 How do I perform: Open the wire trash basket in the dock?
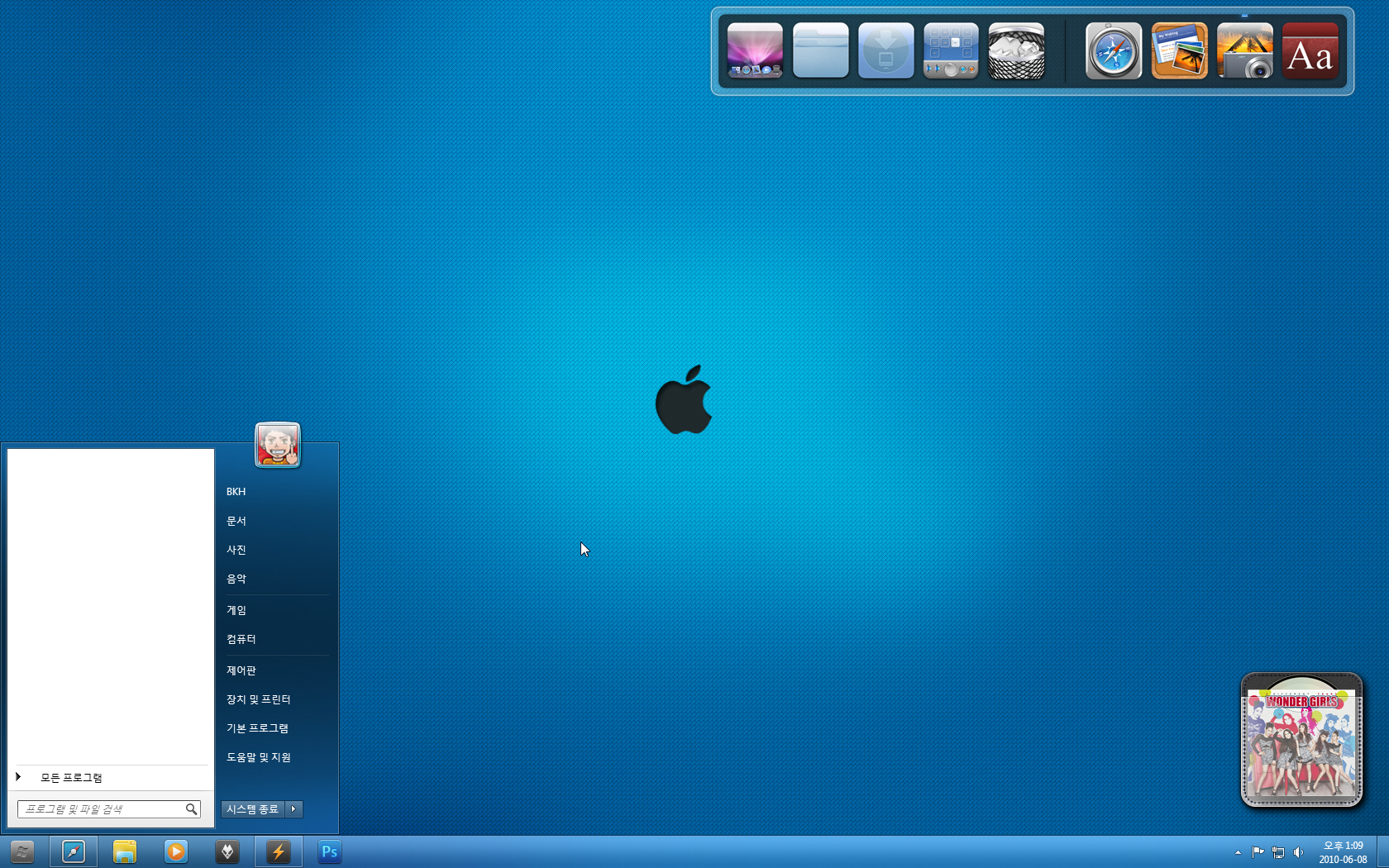1016,51
